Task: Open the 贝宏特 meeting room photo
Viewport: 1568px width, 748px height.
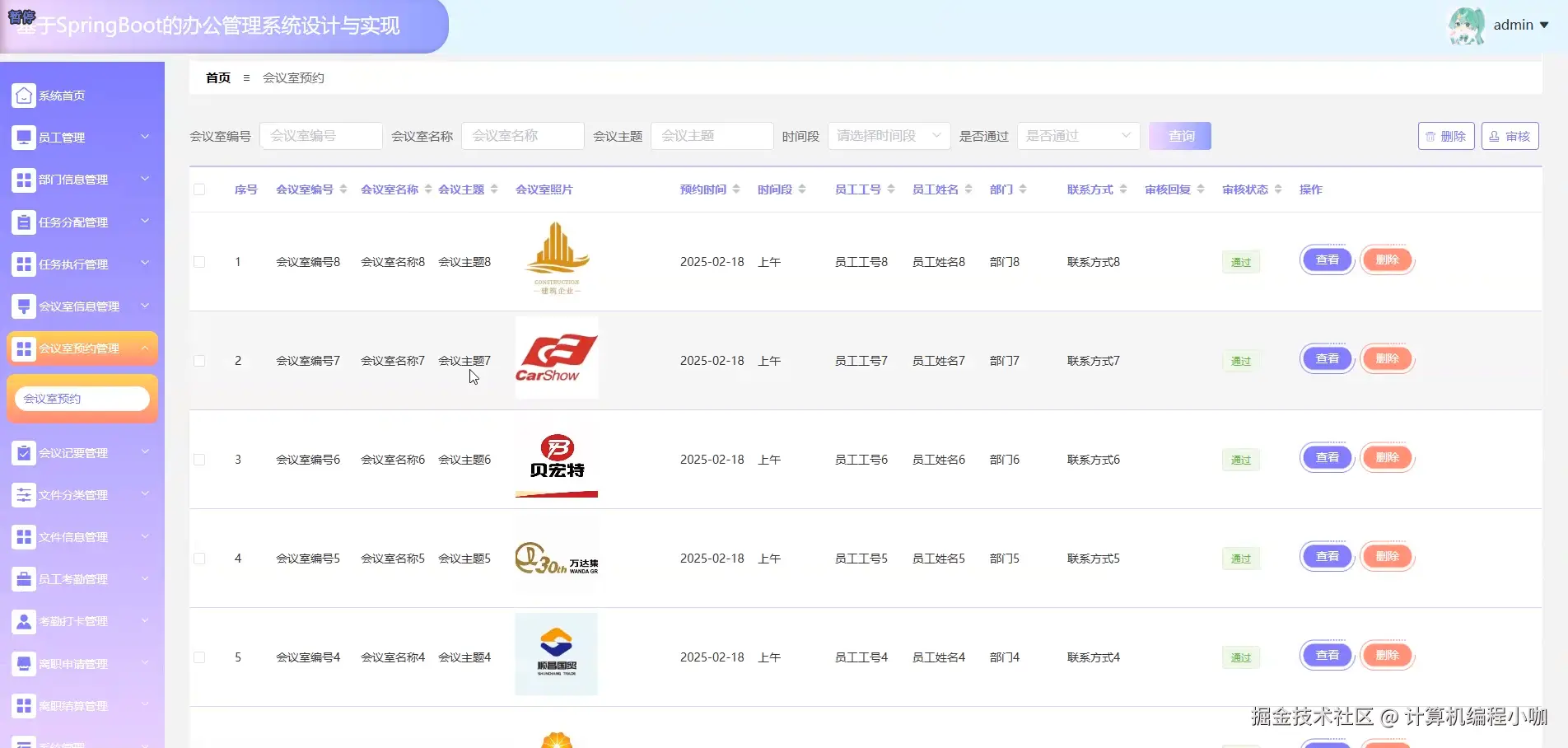Action: [x=557, y=457]
